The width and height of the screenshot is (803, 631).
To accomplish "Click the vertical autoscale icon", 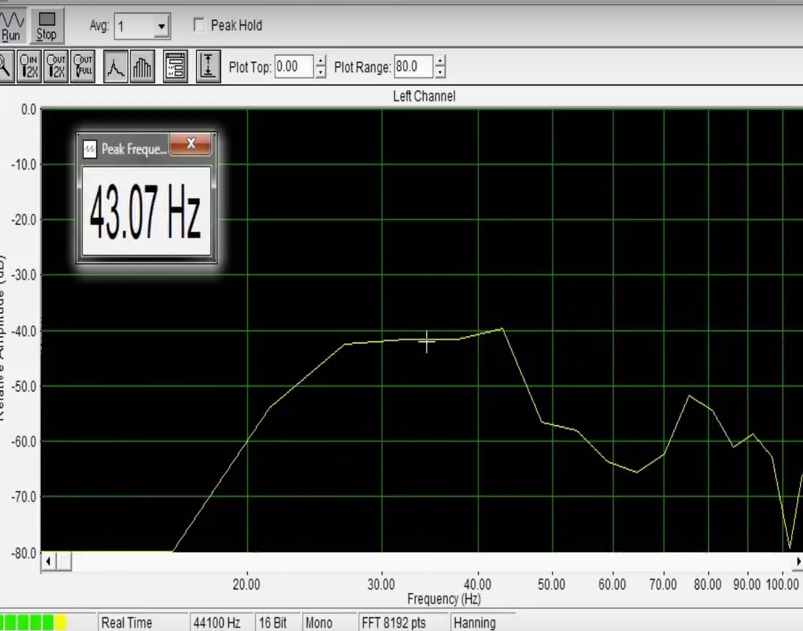I will click(x=208, y=66).
